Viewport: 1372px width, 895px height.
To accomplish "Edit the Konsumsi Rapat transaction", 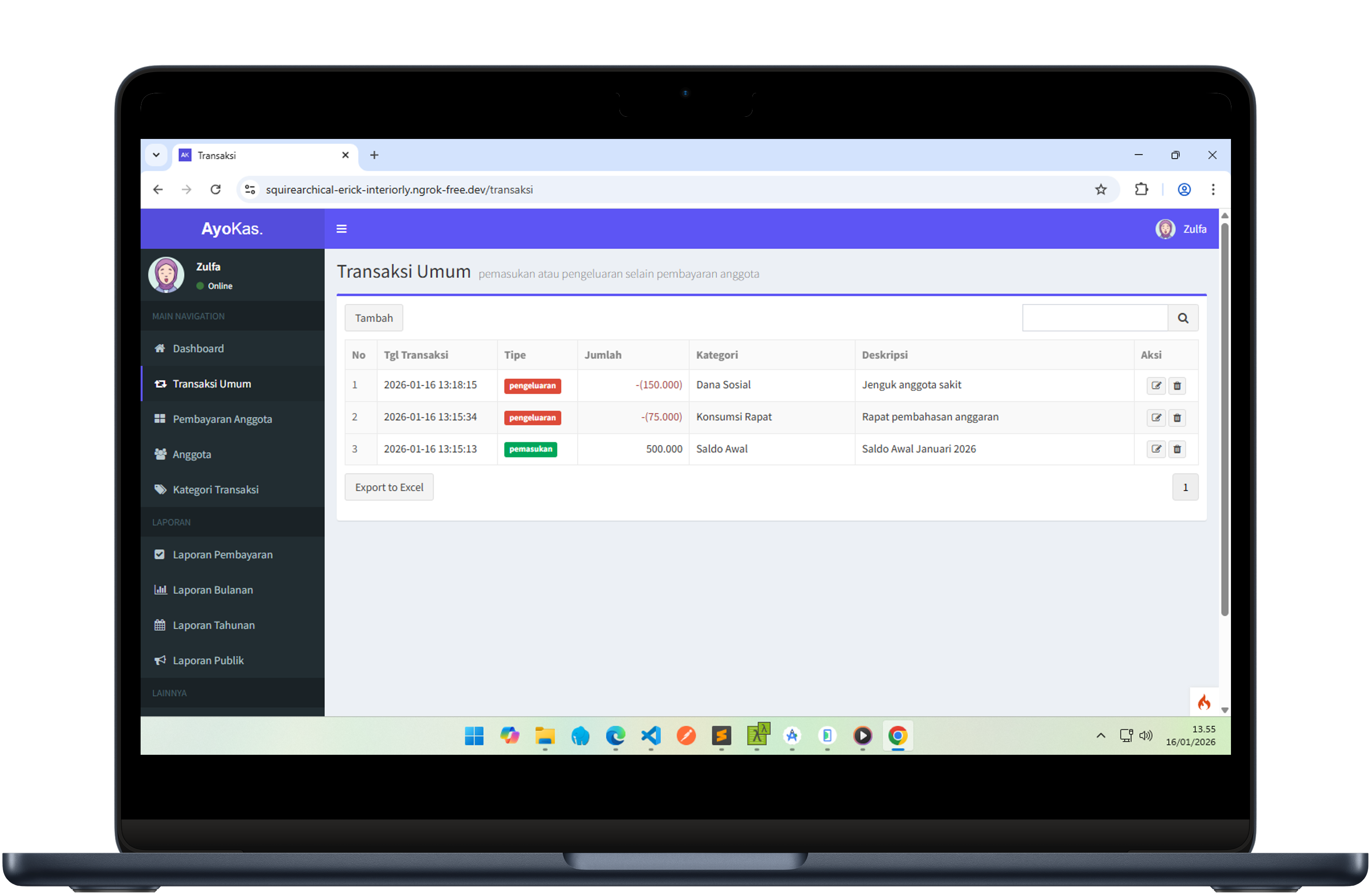I will pyautogui.click(x=1156, y=418).
